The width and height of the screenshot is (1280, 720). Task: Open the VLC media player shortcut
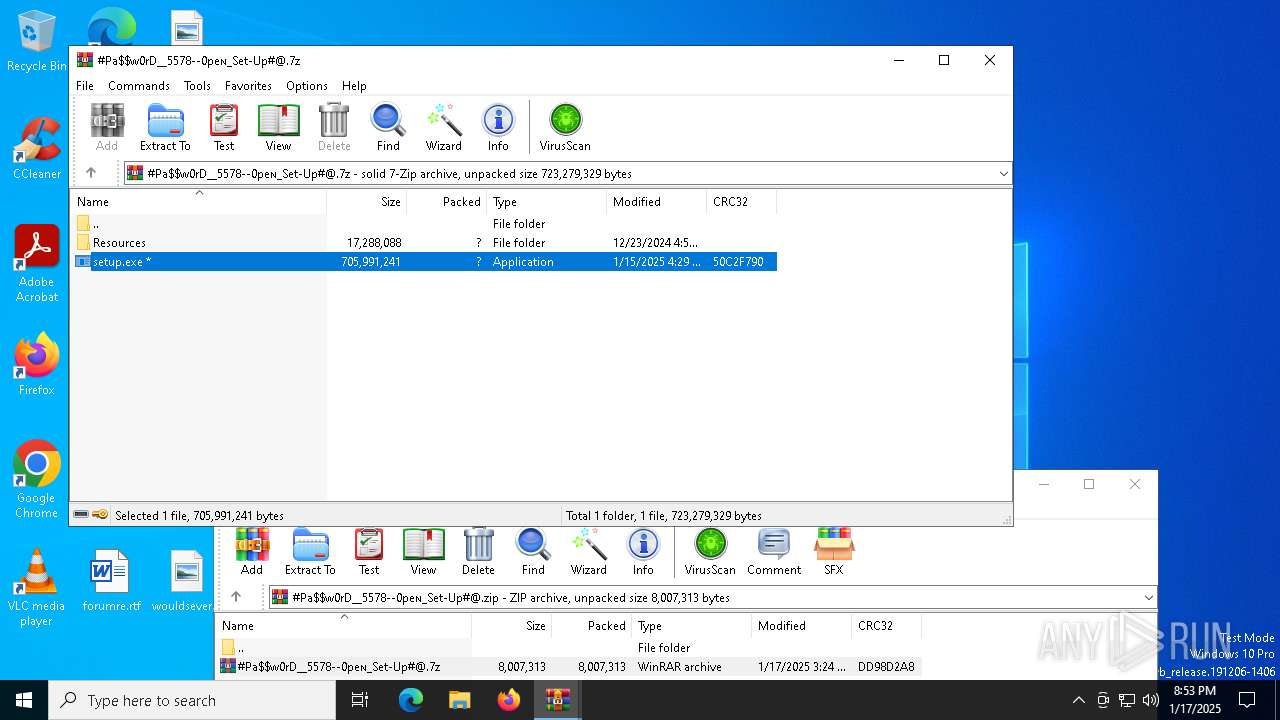pyautogui.click(x=37, y=587)
